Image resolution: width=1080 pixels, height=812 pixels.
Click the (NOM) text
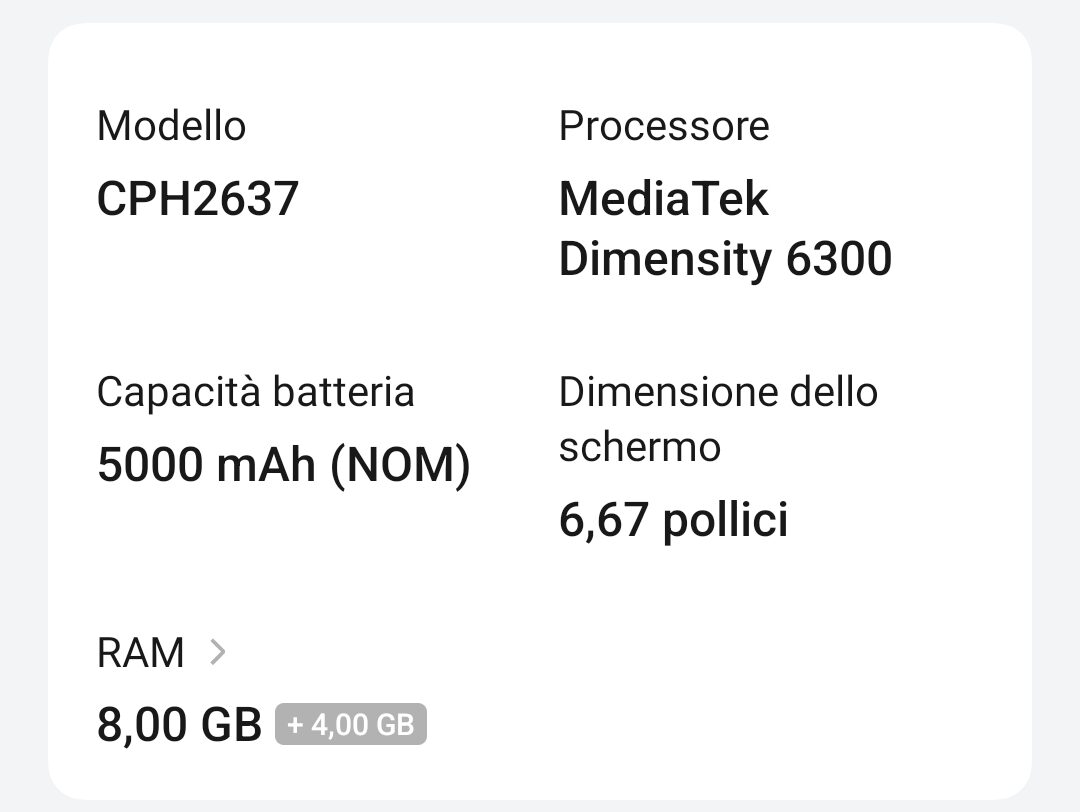400,465
